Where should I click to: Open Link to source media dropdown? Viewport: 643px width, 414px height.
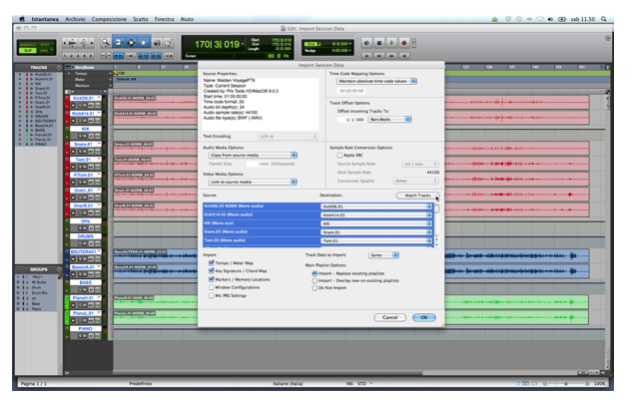pyautogui.click(x=253, y=182)
